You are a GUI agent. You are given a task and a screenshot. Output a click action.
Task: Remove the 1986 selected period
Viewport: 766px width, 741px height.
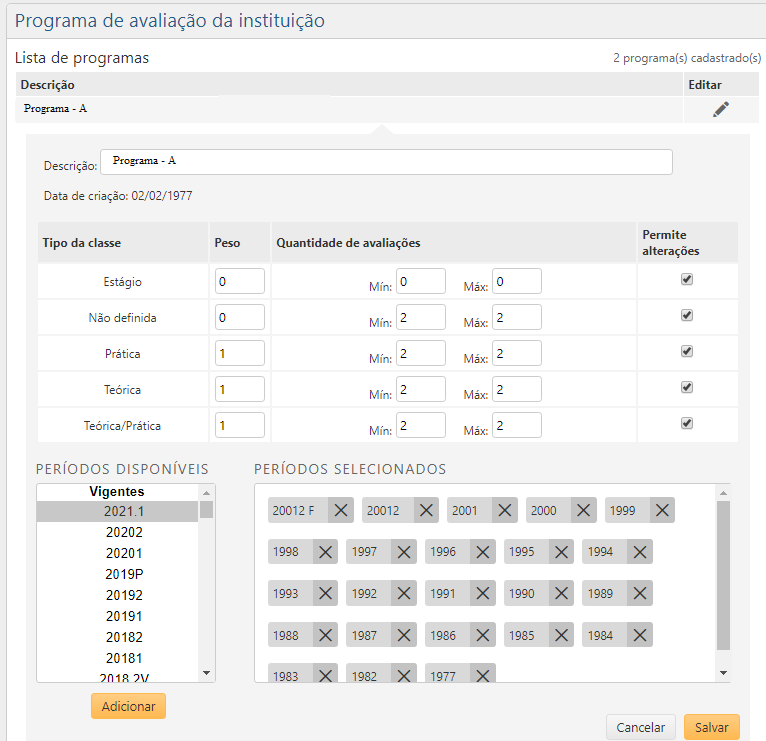click(483, 635)
